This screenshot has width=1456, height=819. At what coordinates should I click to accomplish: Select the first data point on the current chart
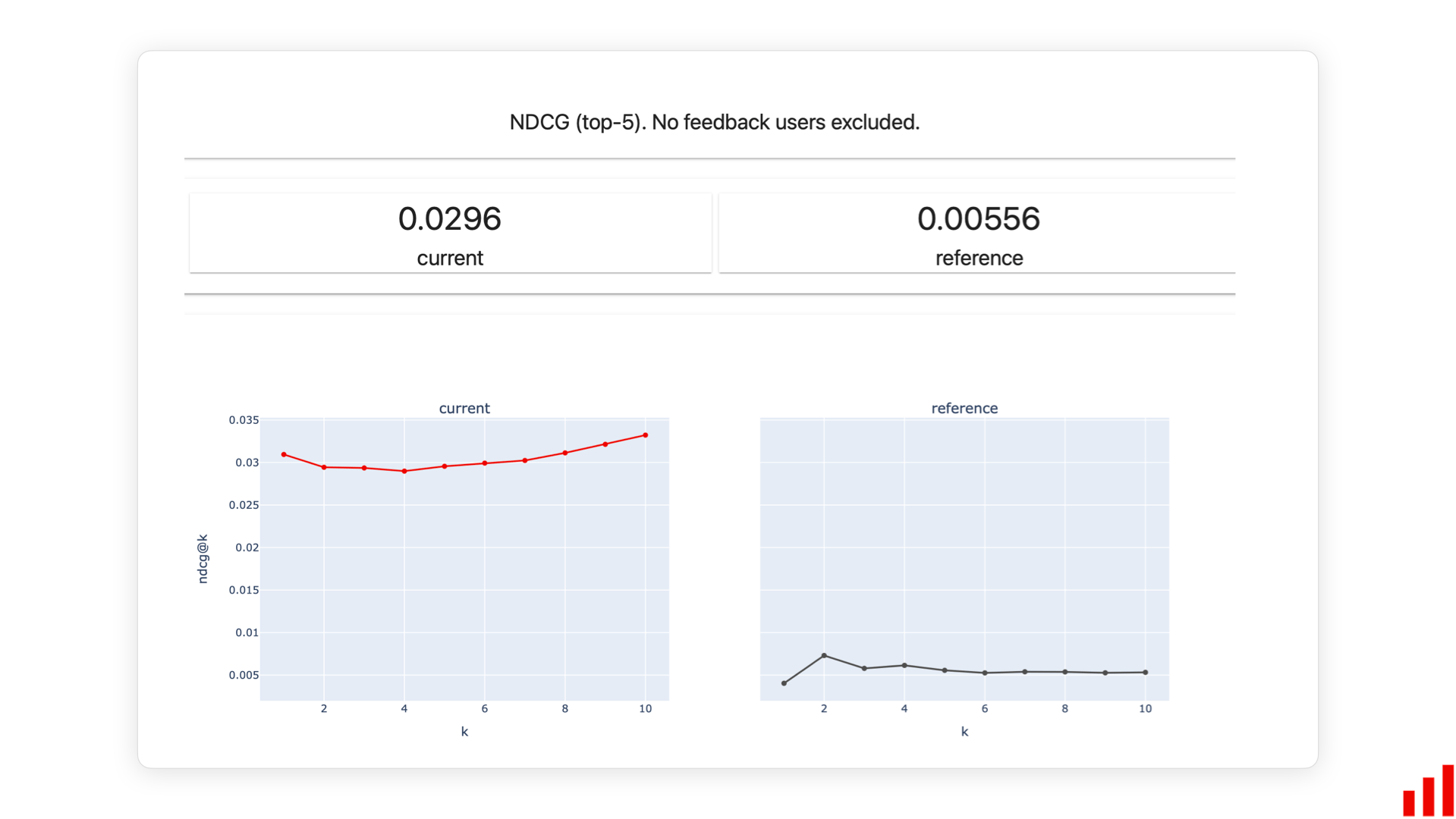pos(285,454)
